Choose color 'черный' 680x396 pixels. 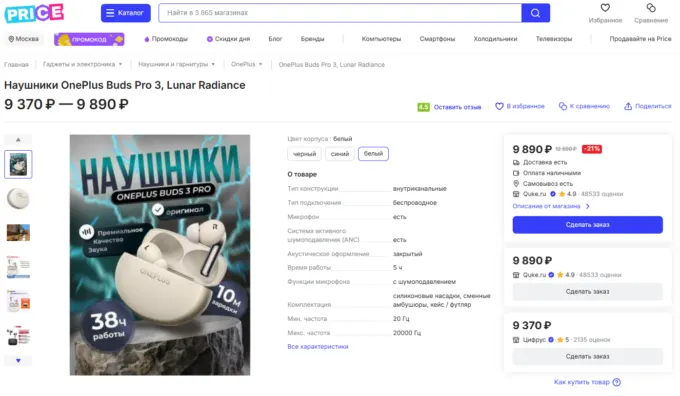(304, 154)
